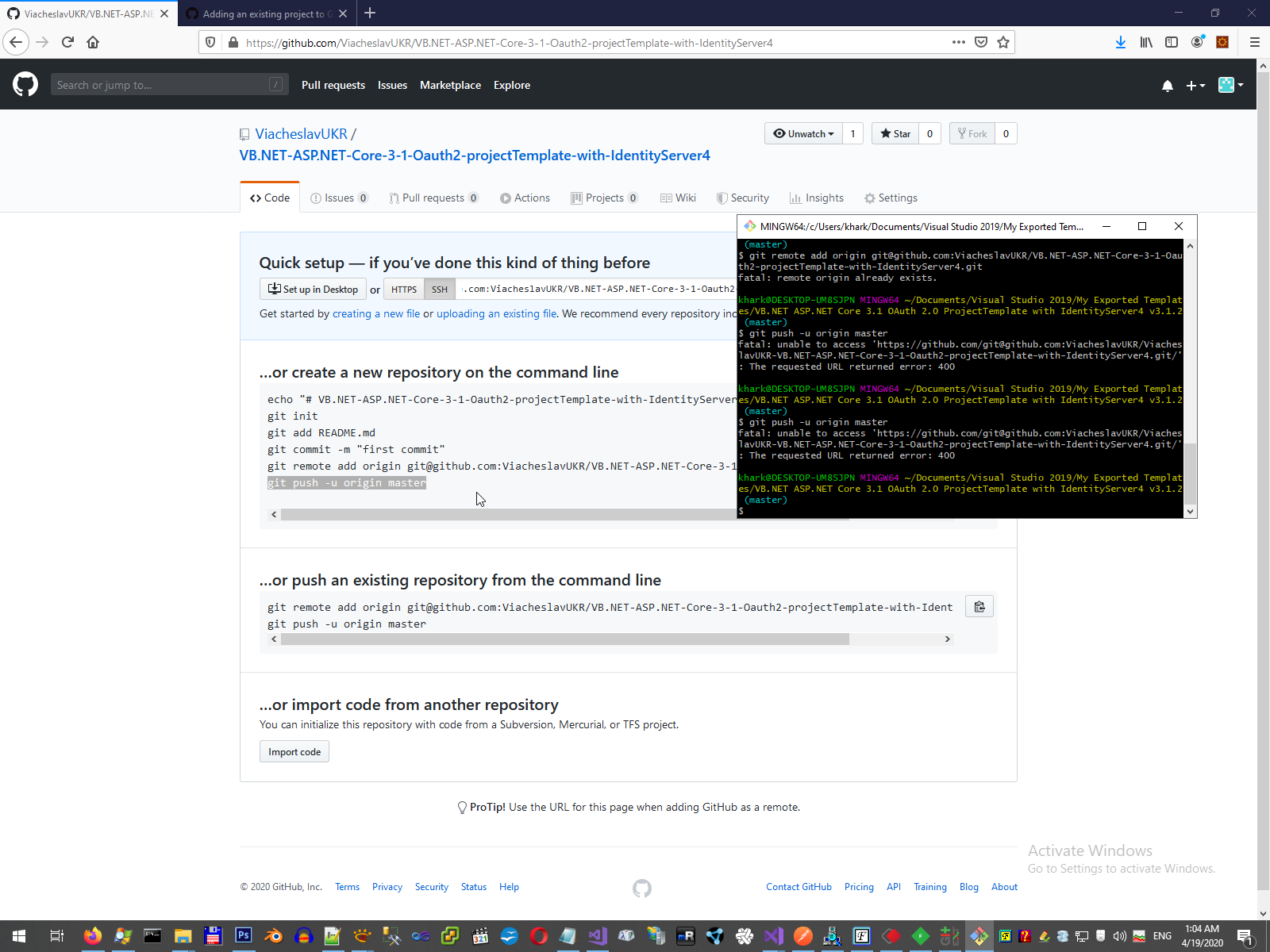Open the Firefox downloads arrow
This screenshot has width=1270, height=952.
(1120, 42)
